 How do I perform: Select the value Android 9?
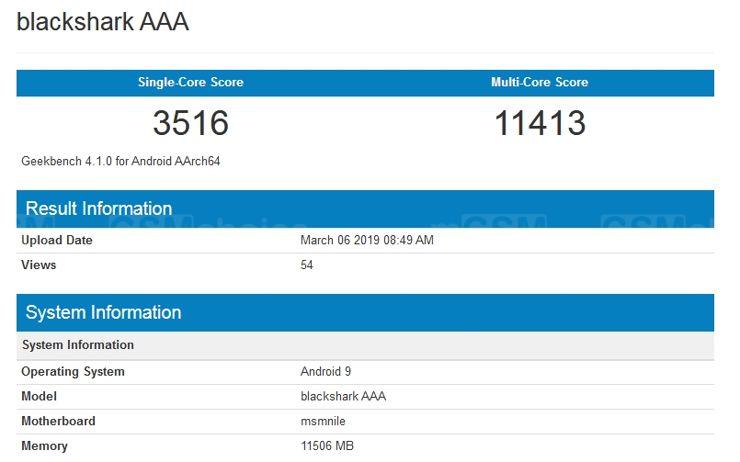326,371
